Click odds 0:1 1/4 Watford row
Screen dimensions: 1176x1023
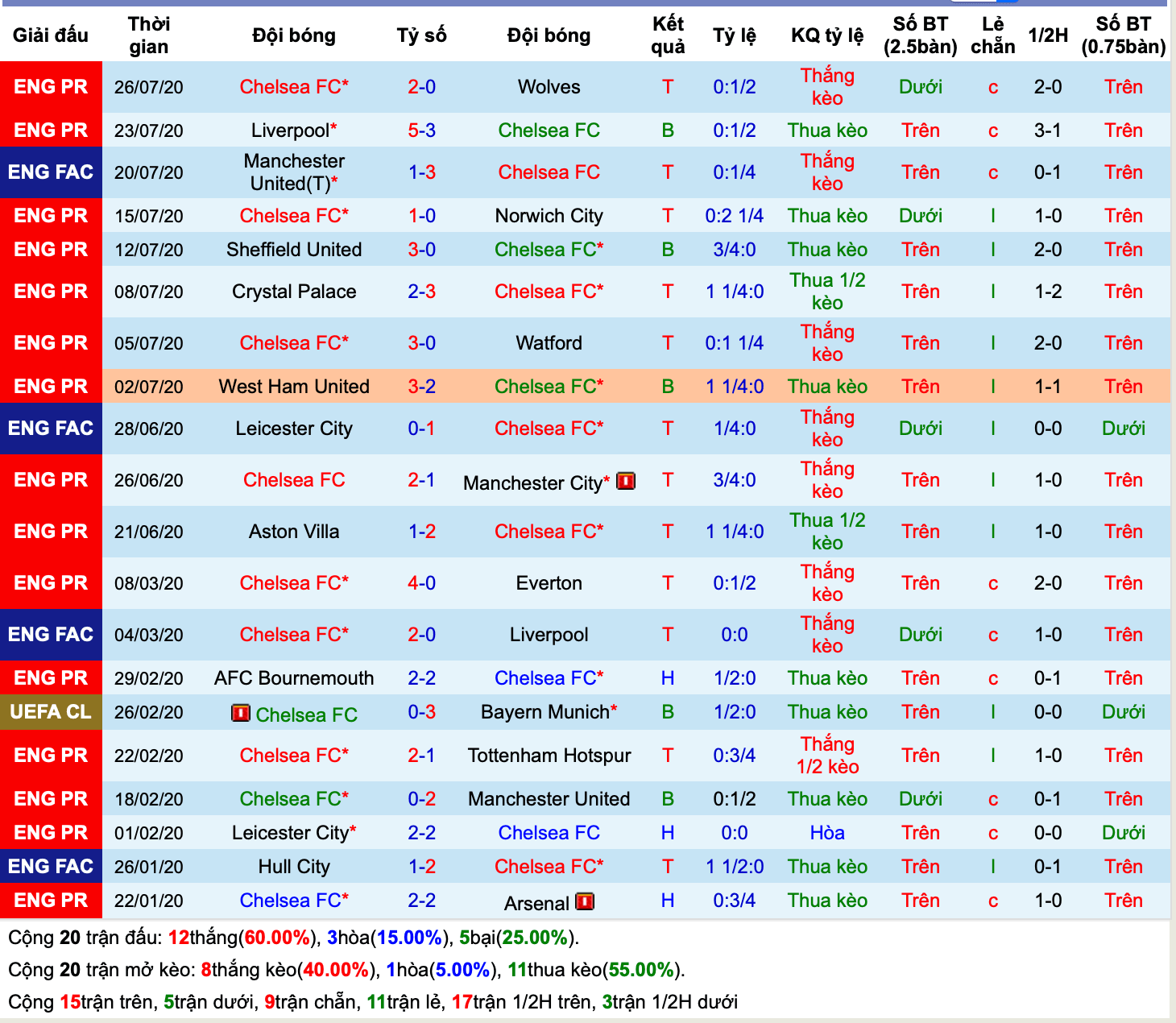(735, 343)
